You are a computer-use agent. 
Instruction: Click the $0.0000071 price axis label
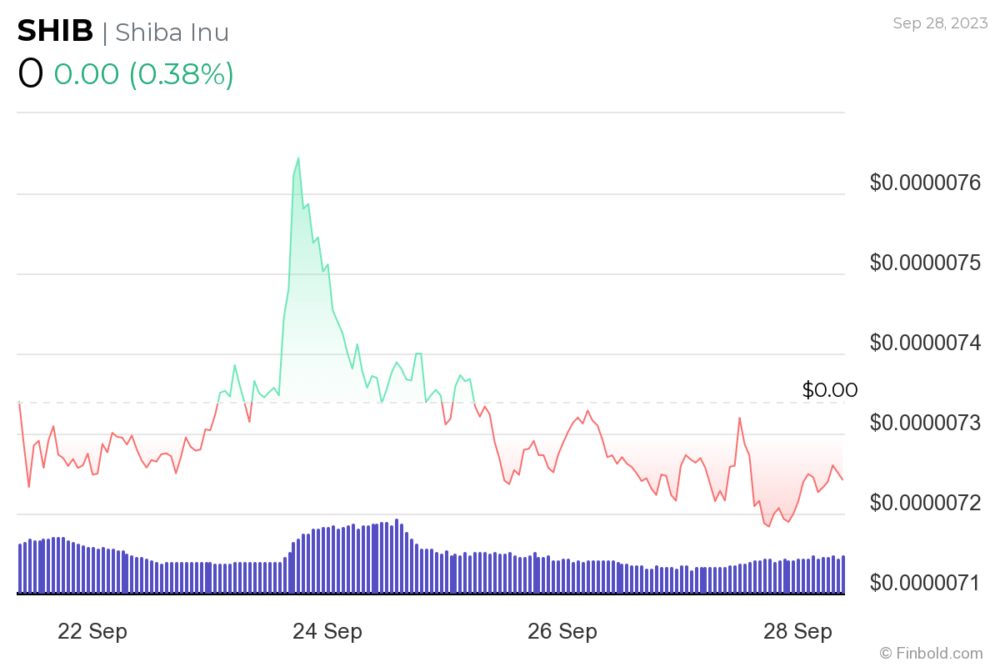tap(925, 582)
